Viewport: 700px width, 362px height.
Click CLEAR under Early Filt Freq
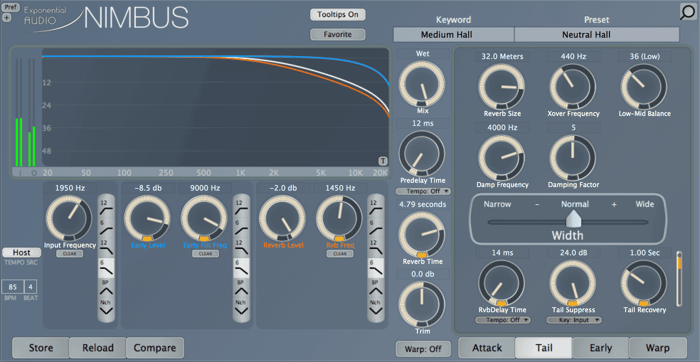(205, 254)
